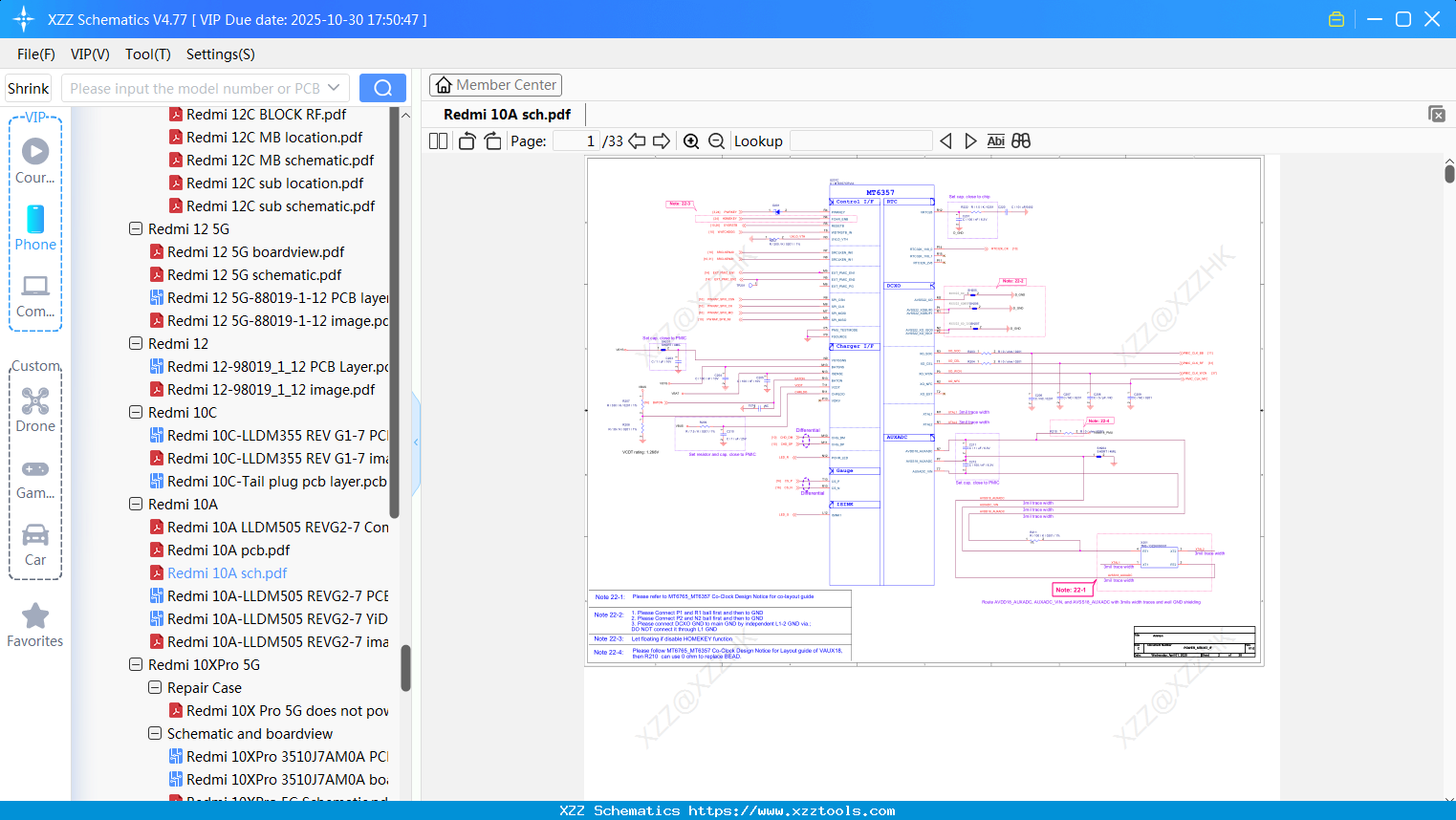The image size is (1456, 820).
Task: Open the Settings(S) menu
Action: click(x=220, y=54)
